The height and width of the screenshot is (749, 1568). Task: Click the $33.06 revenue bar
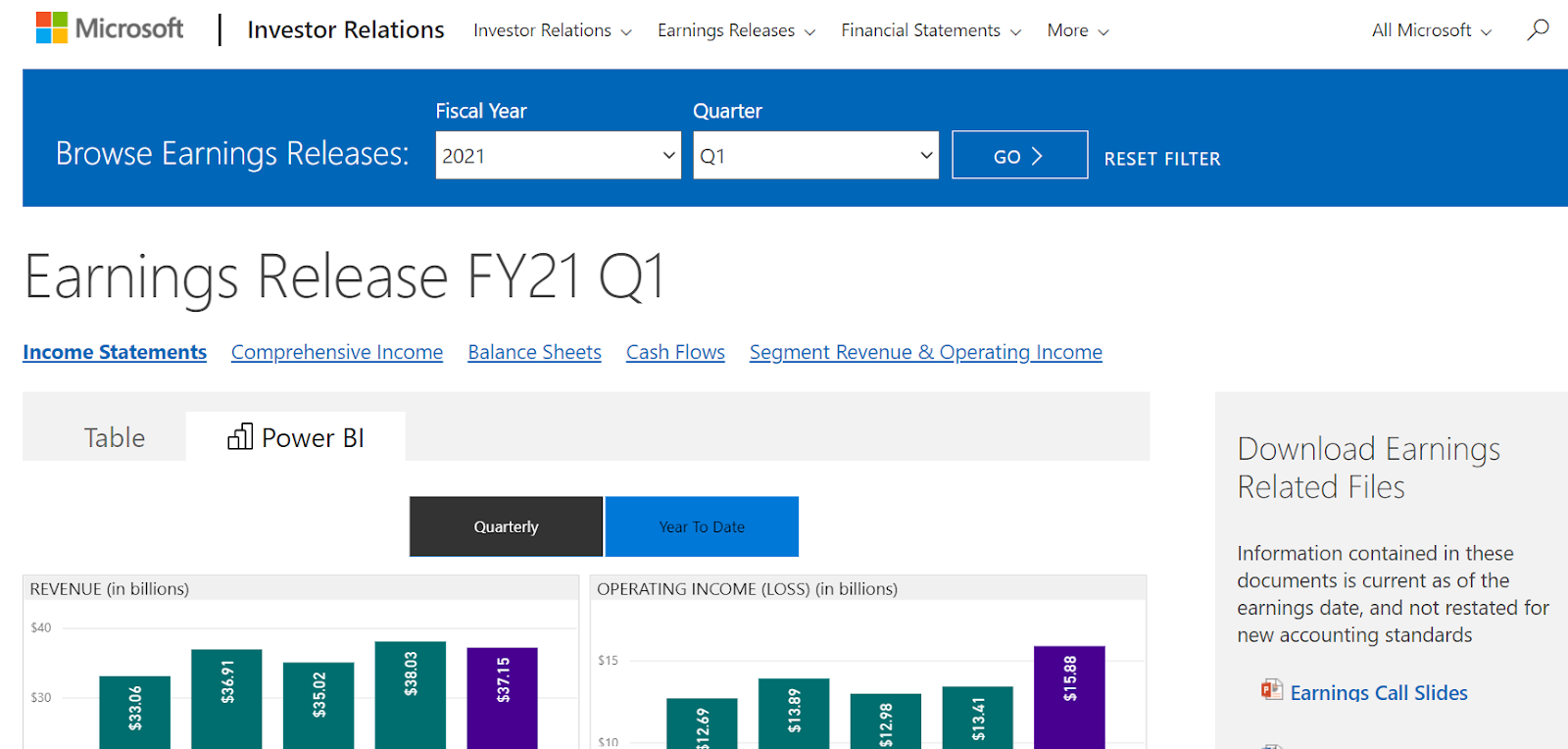coord(135,713)
